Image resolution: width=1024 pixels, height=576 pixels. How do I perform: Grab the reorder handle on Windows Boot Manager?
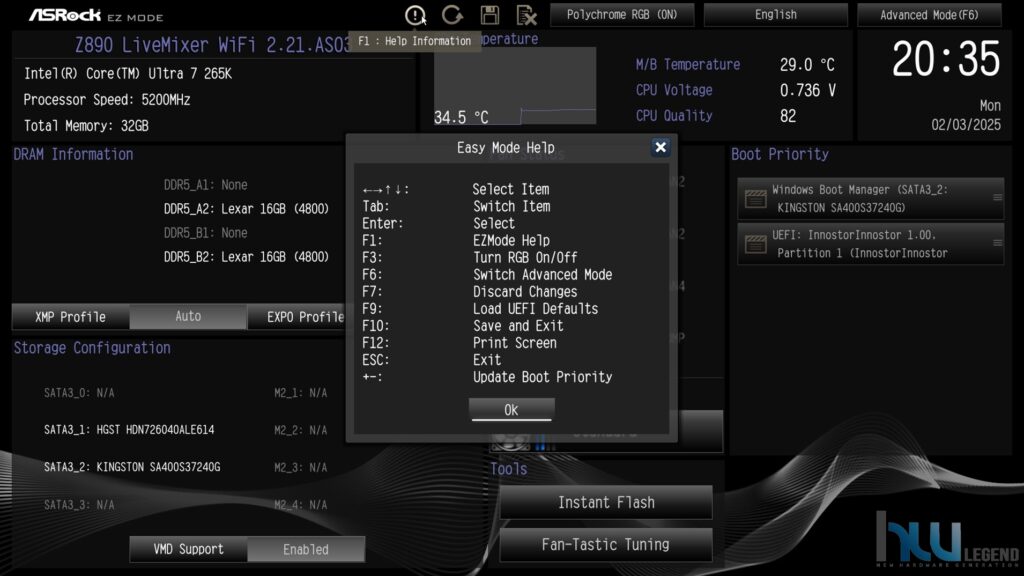tap(997, 197)
